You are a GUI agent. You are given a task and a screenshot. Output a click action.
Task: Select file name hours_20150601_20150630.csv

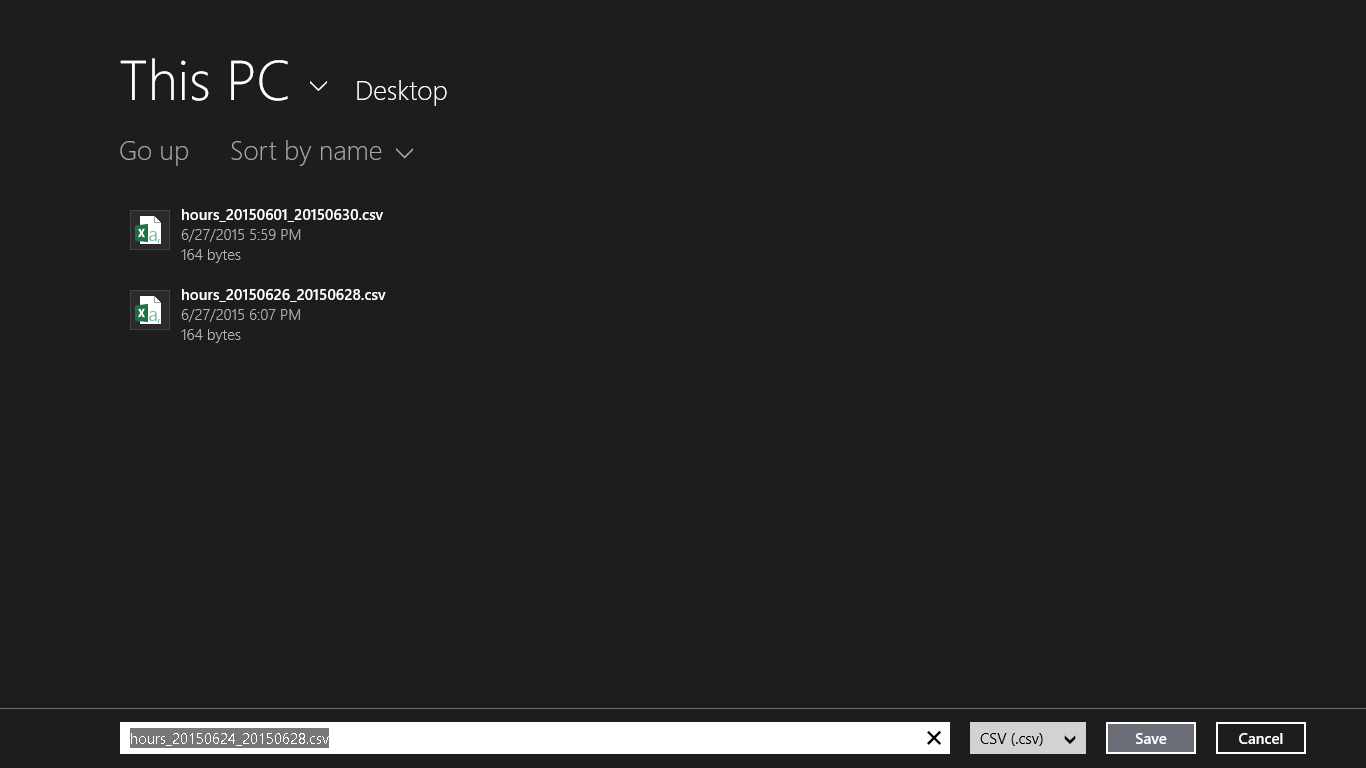coord(282,215)
